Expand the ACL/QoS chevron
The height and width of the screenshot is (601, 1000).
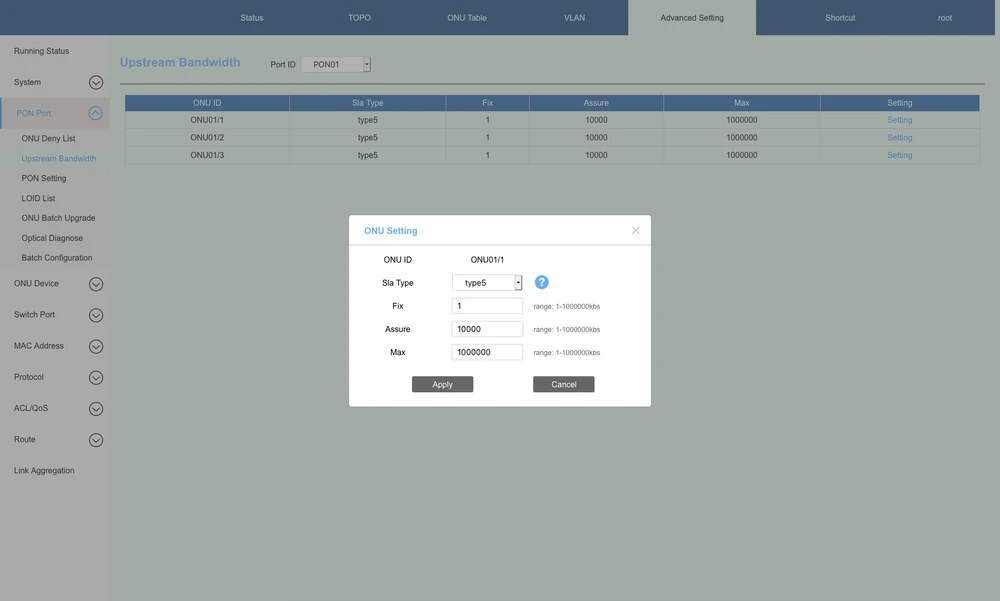coord(96,409)
